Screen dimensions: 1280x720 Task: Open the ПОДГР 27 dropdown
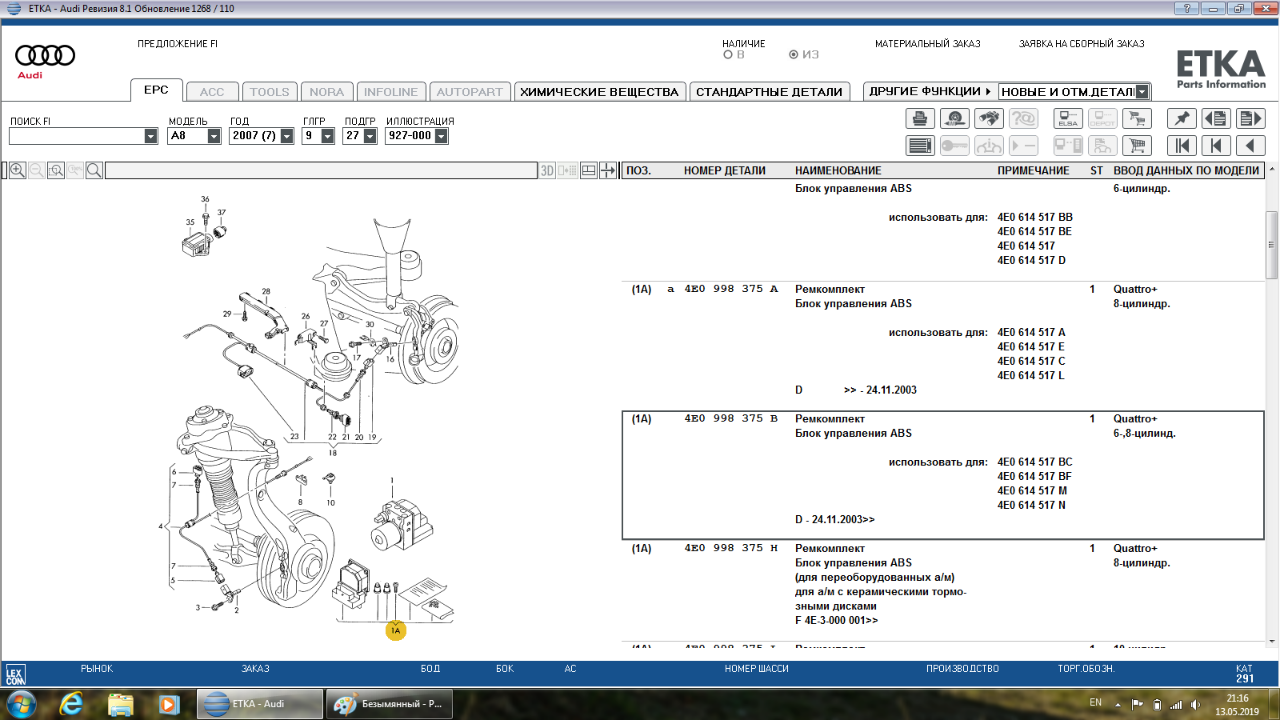click(369, 136)
